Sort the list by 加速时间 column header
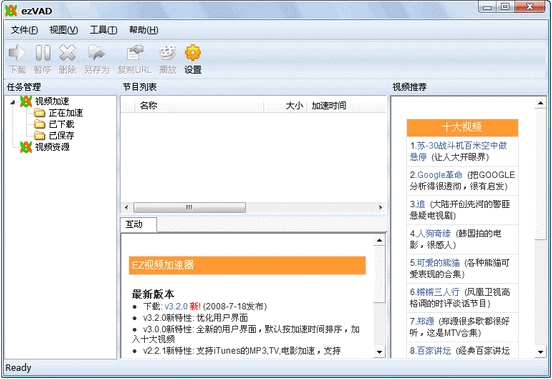This screenshot has width=552, height=379. pos(346,106)
